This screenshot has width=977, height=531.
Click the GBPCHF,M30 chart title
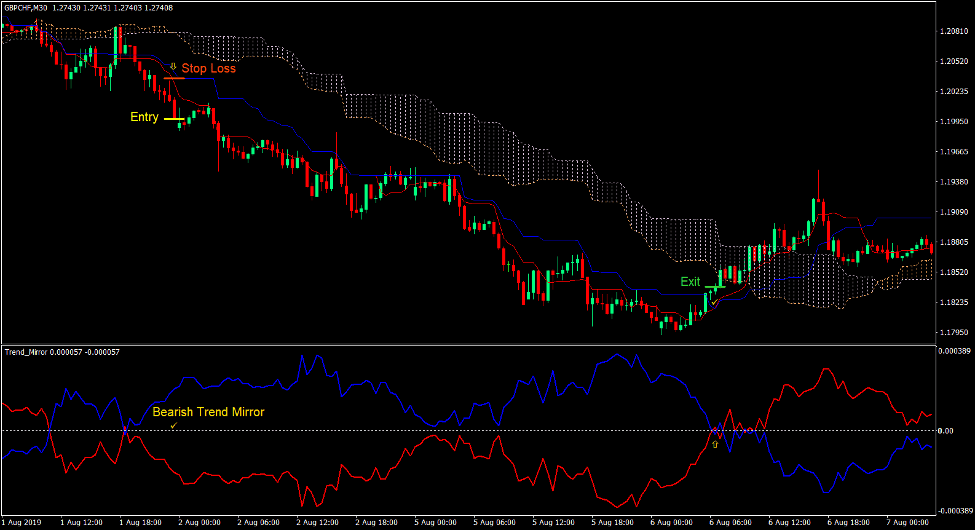[x=26, y=9]
